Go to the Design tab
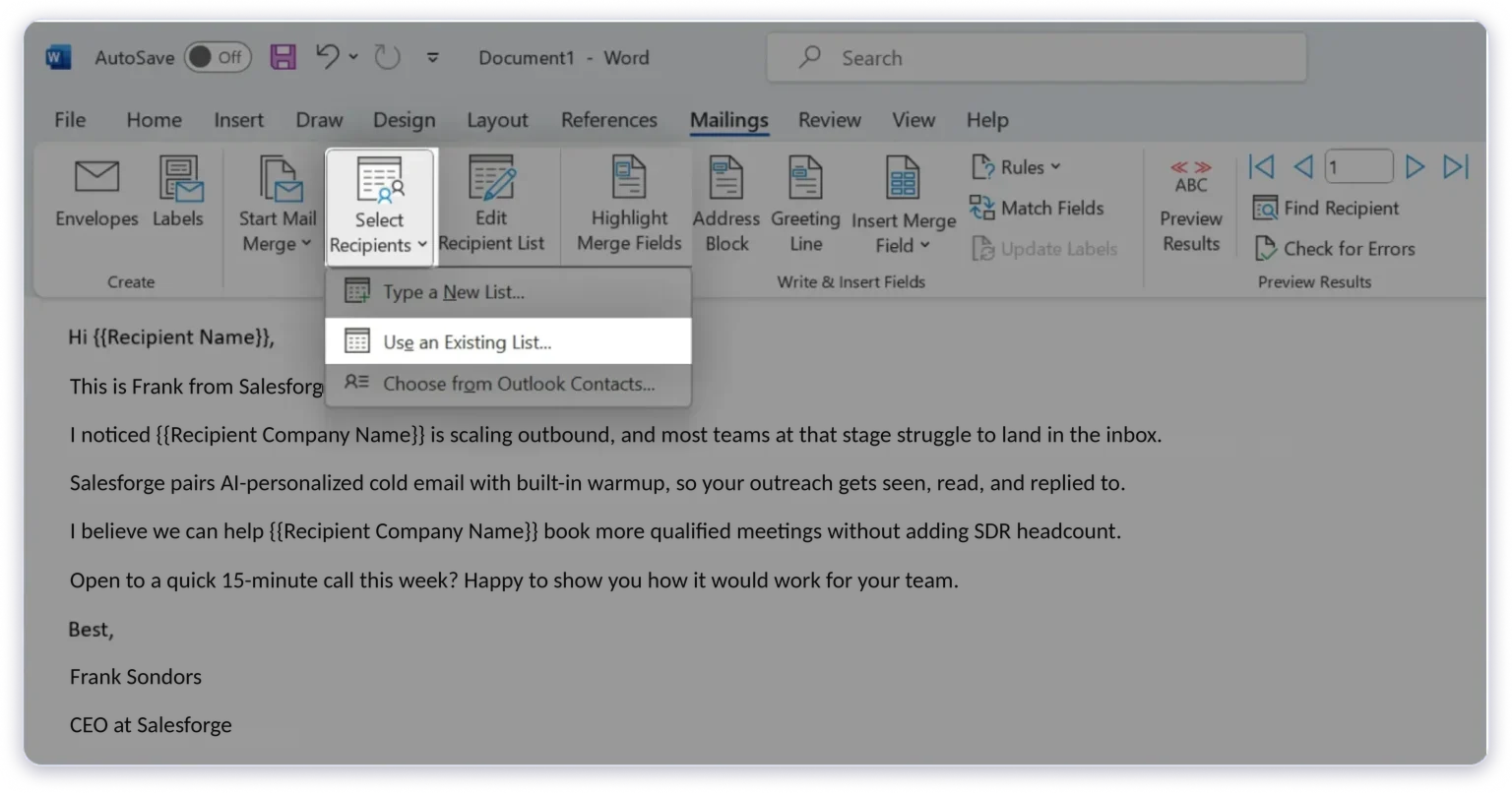The width and height of the screenshot is (1512, 793). (404, 120)
